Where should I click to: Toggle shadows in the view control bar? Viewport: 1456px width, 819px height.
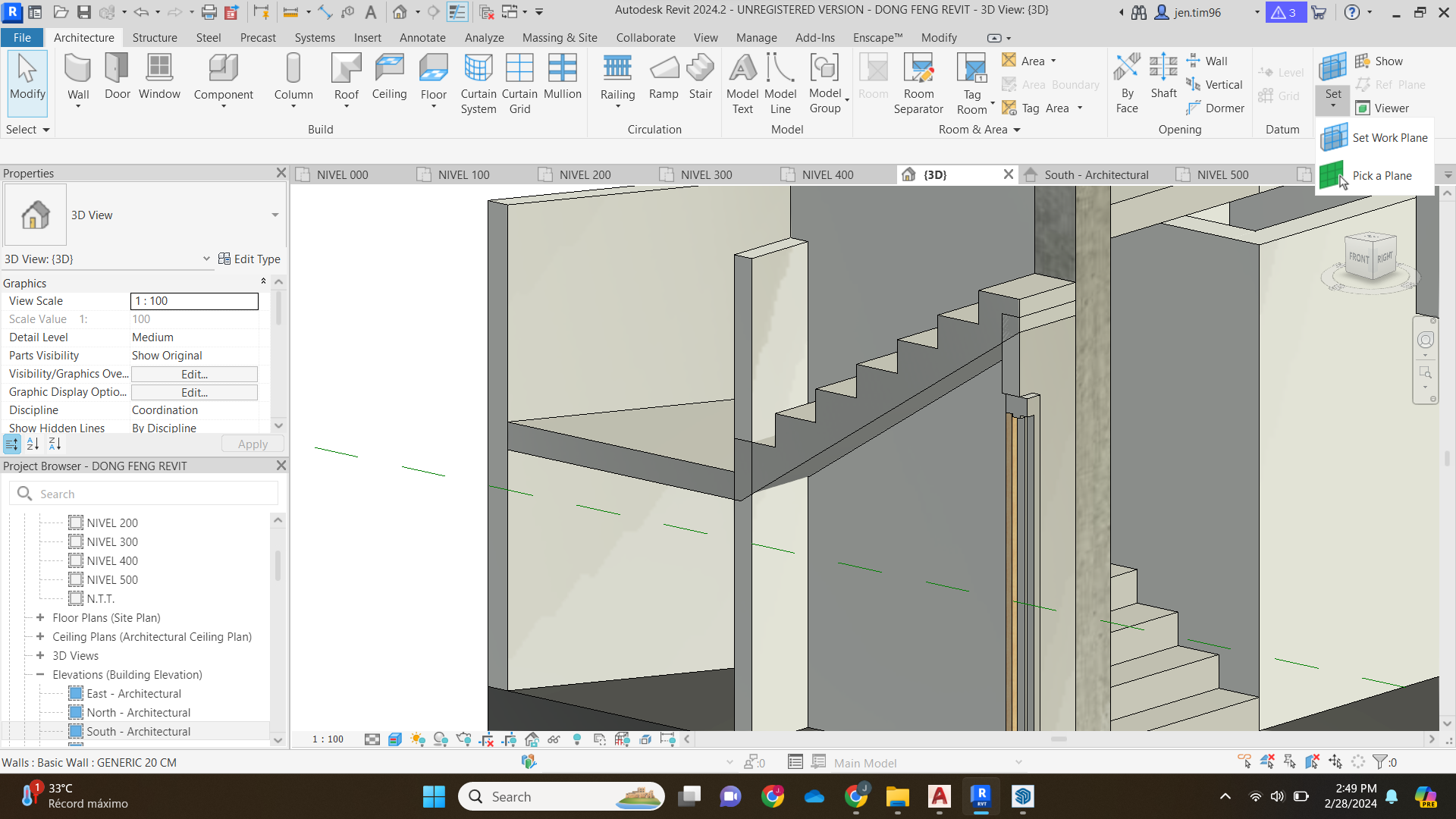tap(441, 739)
